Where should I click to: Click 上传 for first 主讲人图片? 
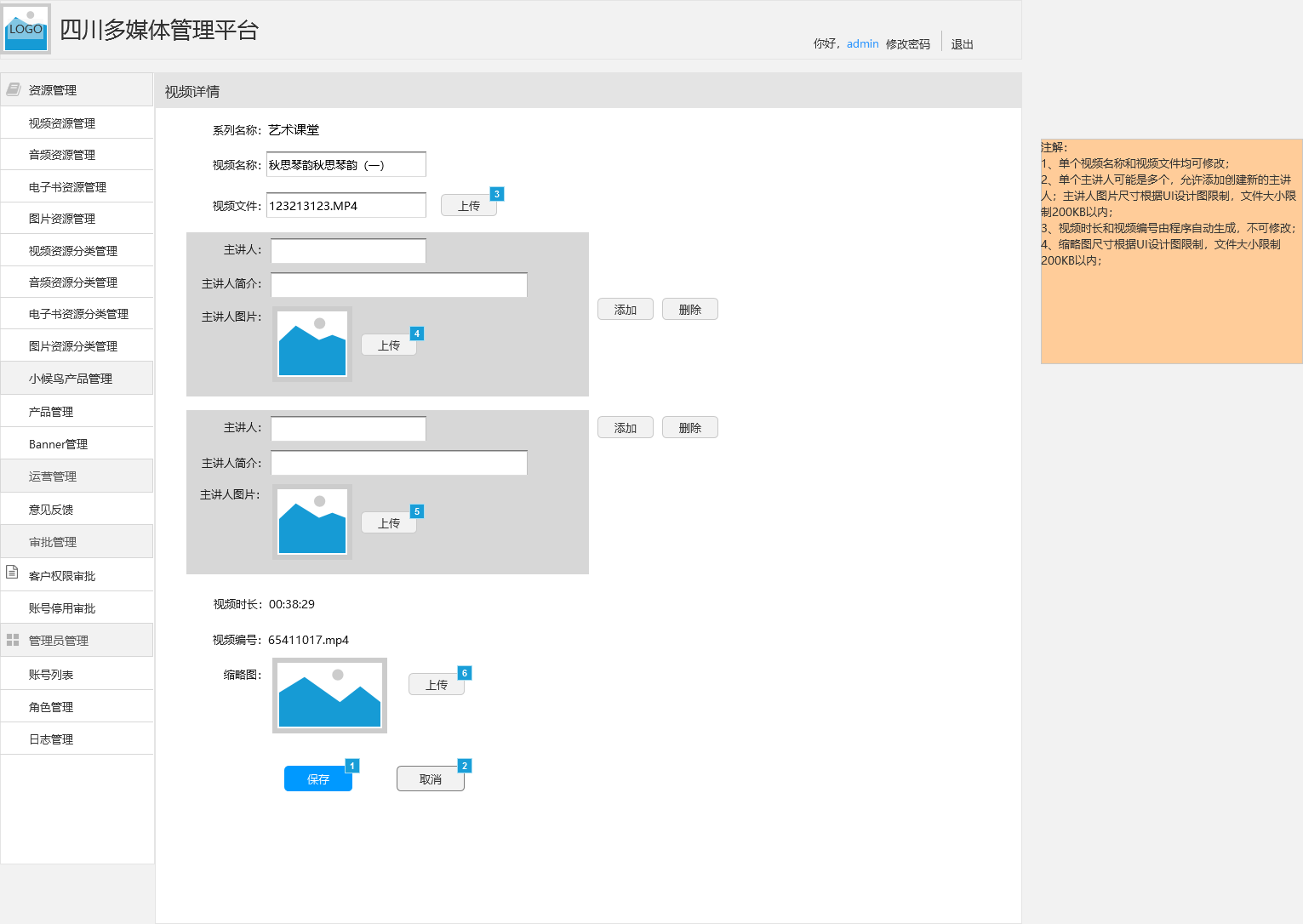point(389,345)
